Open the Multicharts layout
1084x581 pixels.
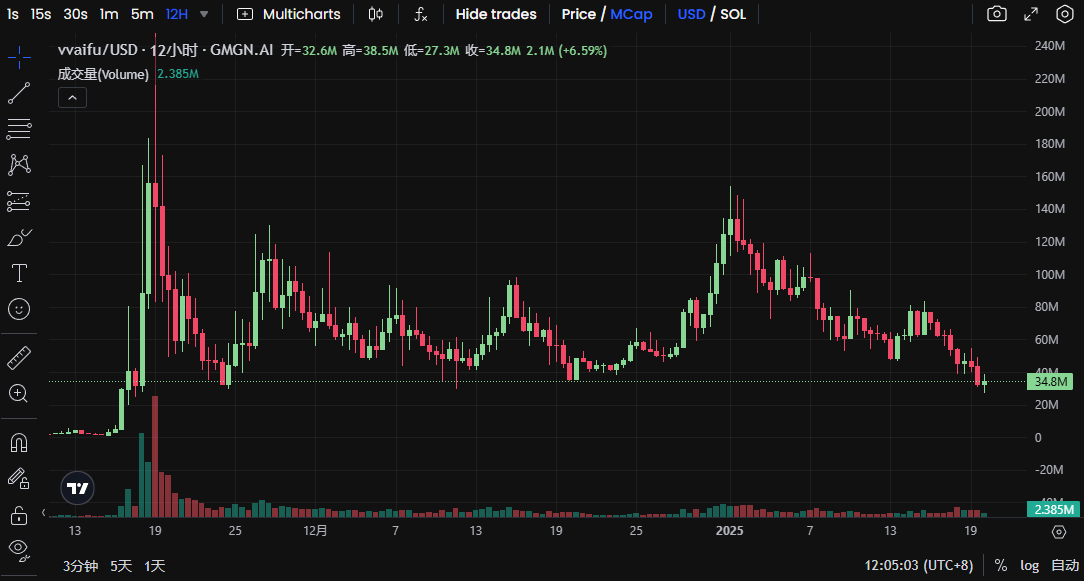(289, 14)
